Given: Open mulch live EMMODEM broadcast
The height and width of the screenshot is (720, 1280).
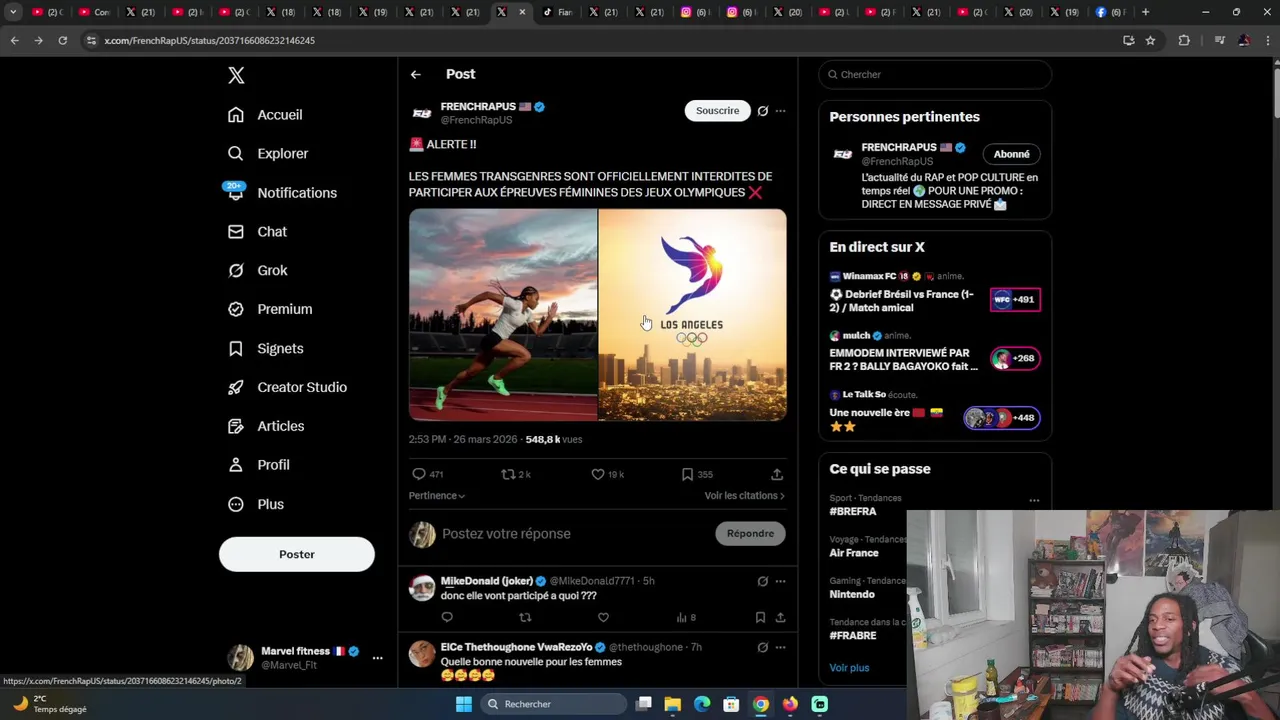Looking at the screenshot, I should (x=935, y=352).
